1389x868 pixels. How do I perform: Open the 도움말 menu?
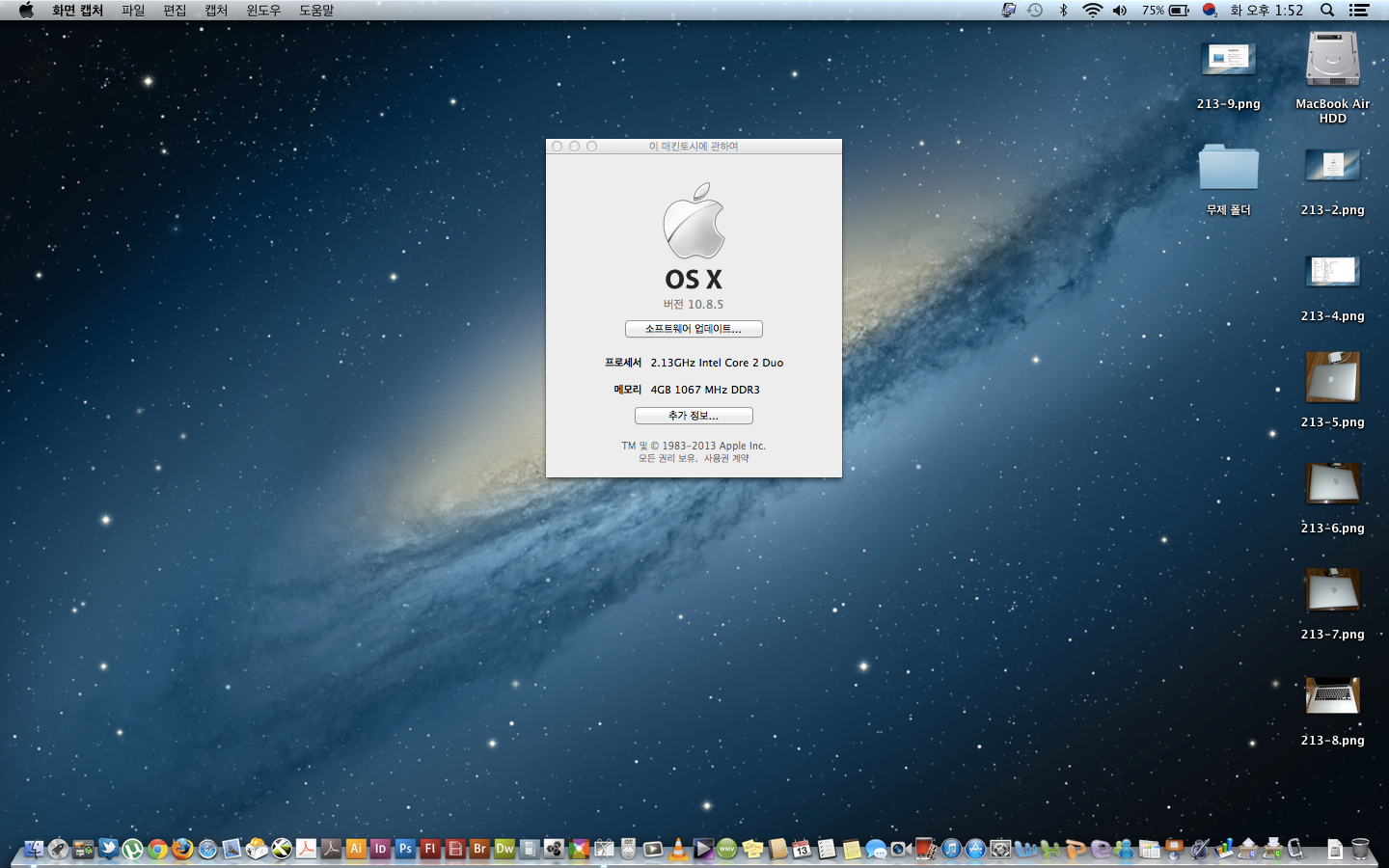(316, 10)
